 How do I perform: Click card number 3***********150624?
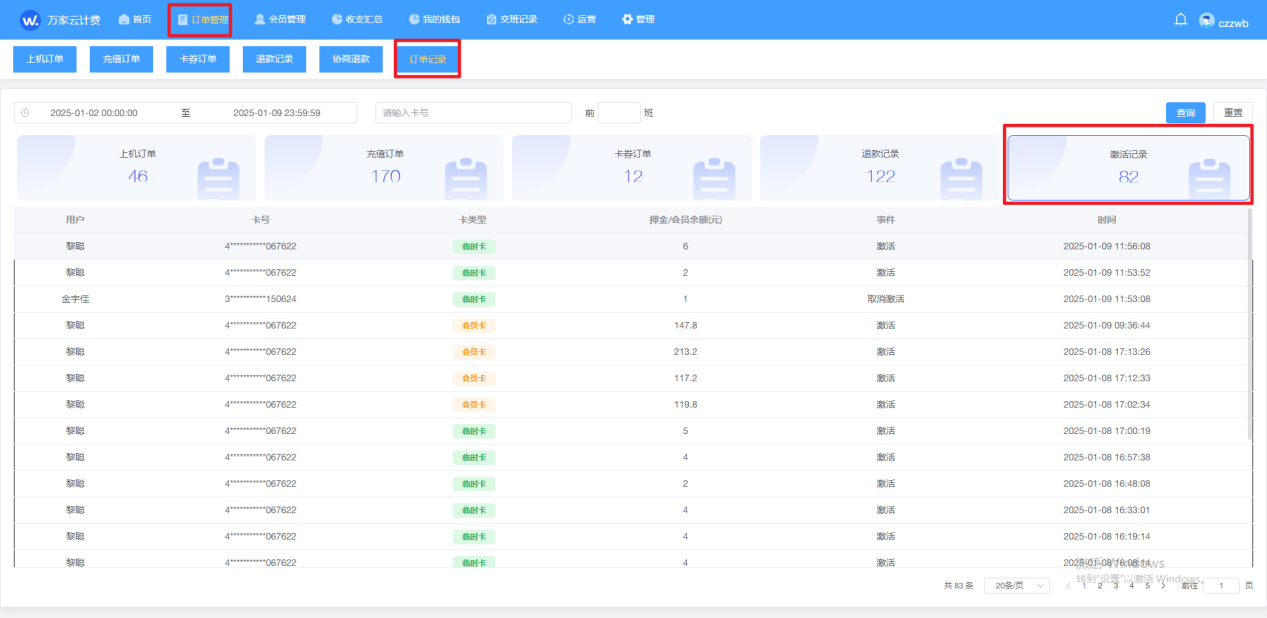[x=261, y=298]
